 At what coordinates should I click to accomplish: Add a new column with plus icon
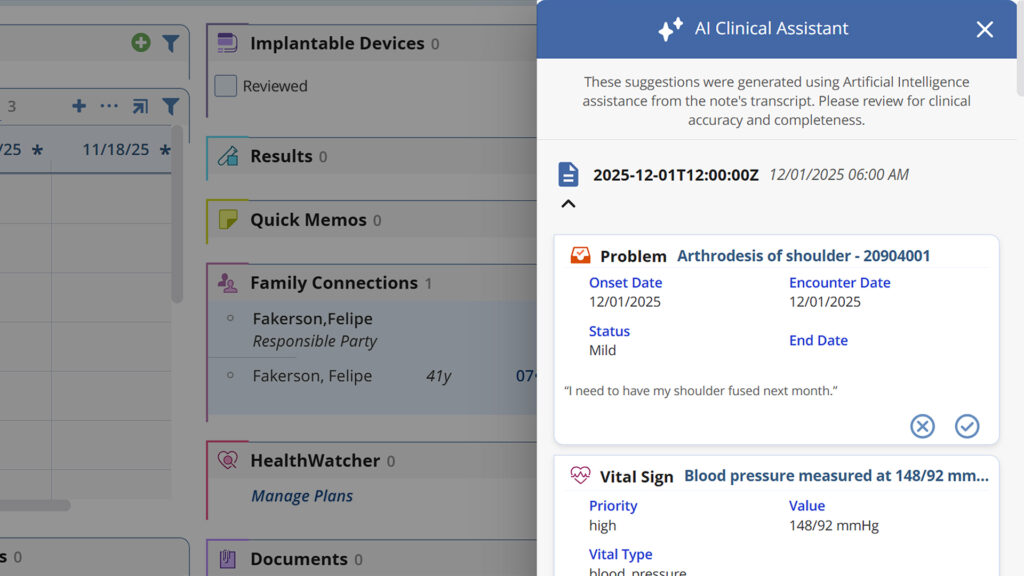79,106
